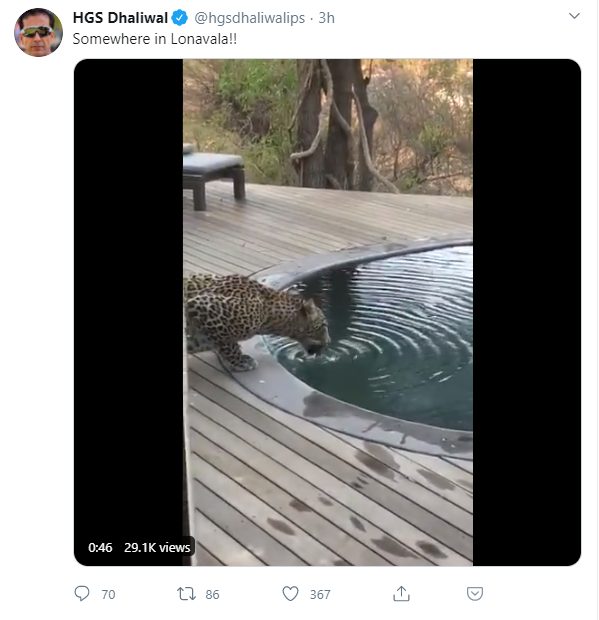Open the @hgsdhaliwalips handle link
This screenshot has width=599, height=620.
249,18
